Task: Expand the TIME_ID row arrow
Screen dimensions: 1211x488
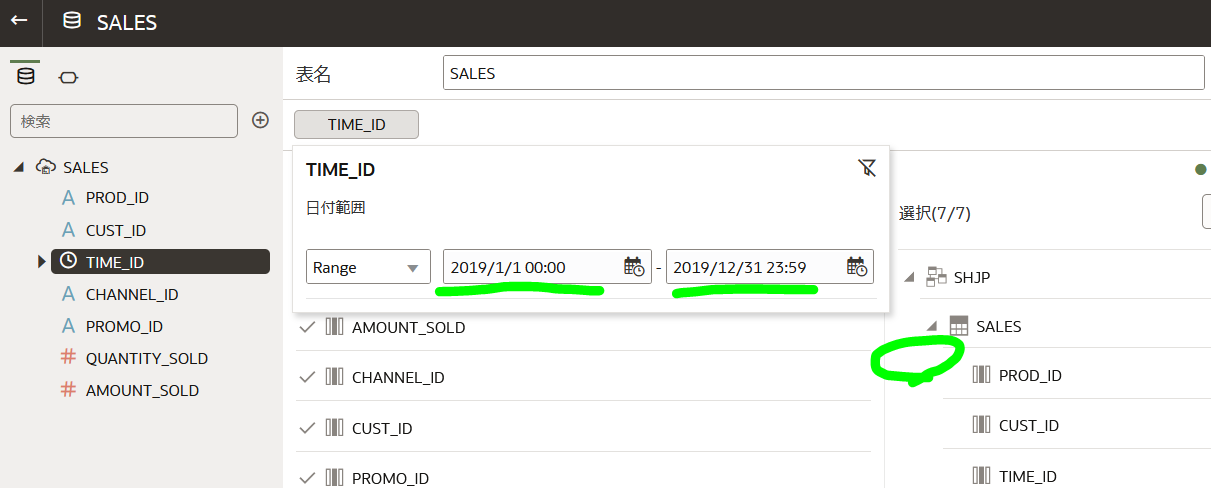Action: point(42,262)
